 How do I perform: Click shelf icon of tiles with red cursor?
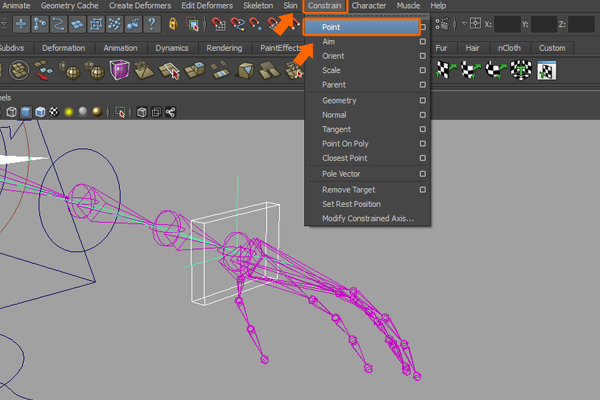pyautogui.click(x=169, y=70)
